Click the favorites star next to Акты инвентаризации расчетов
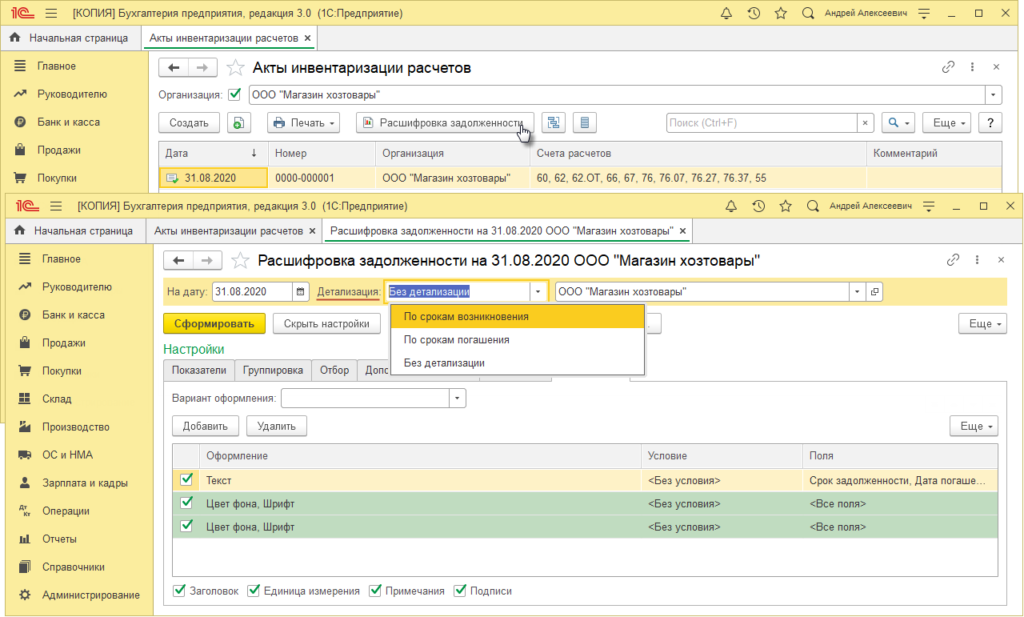This screenshot has width=1024, height=617. (x=235, y=68)
